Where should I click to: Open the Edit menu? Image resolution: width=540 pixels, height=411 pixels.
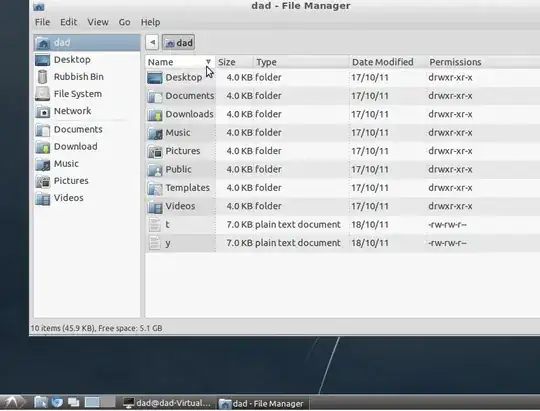tap(69, 22)
